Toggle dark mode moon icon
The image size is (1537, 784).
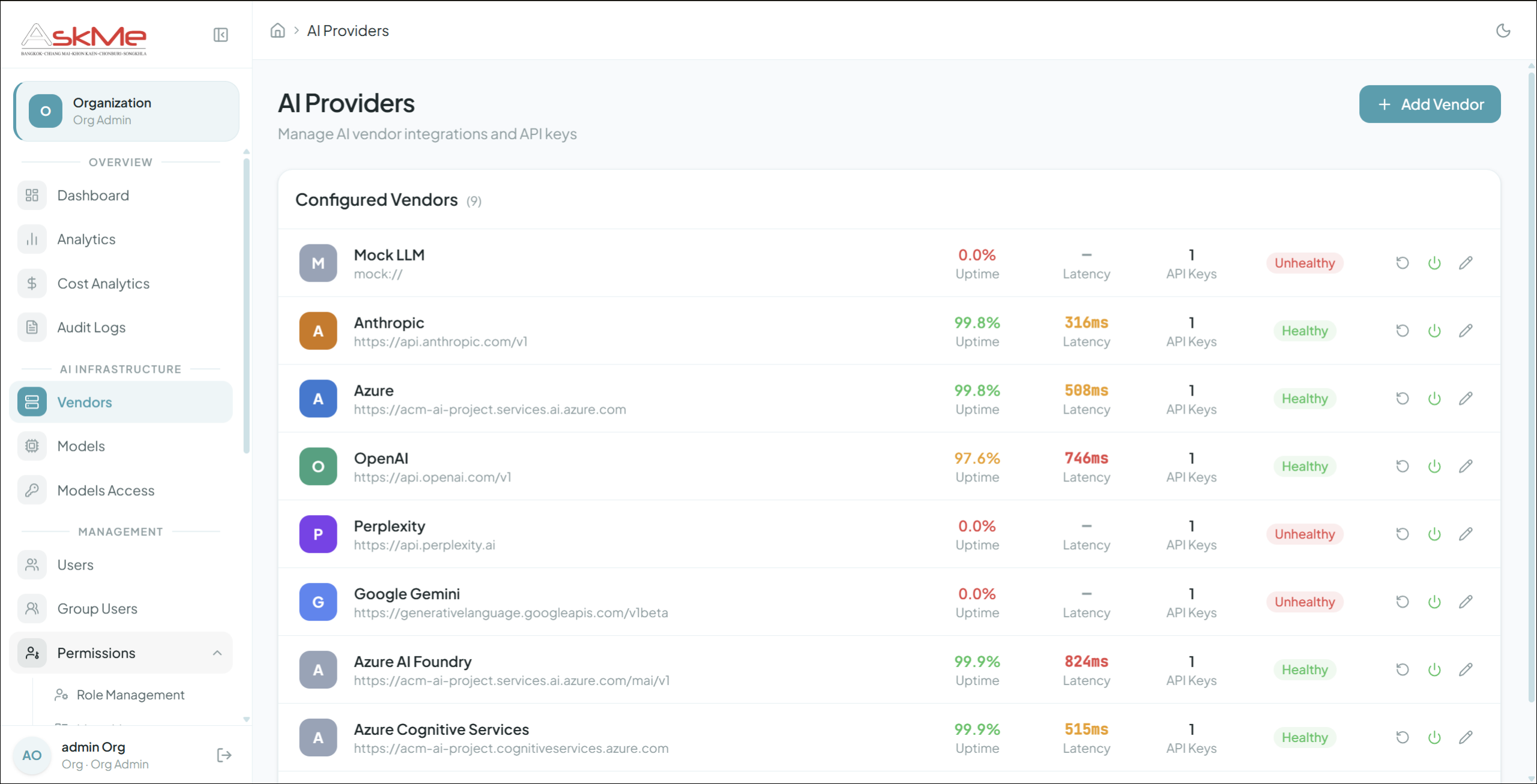click(x=1503, y=31)
